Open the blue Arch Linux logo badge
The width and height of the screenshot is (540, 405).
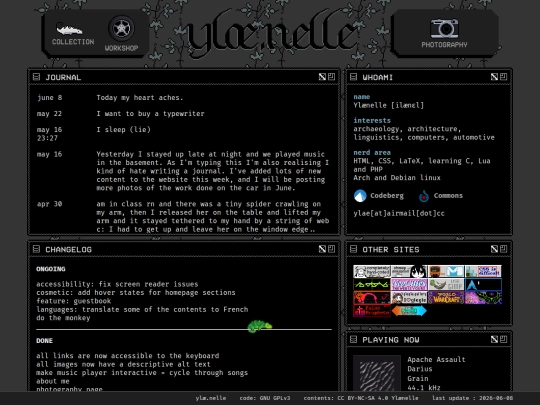coord(483,285)
